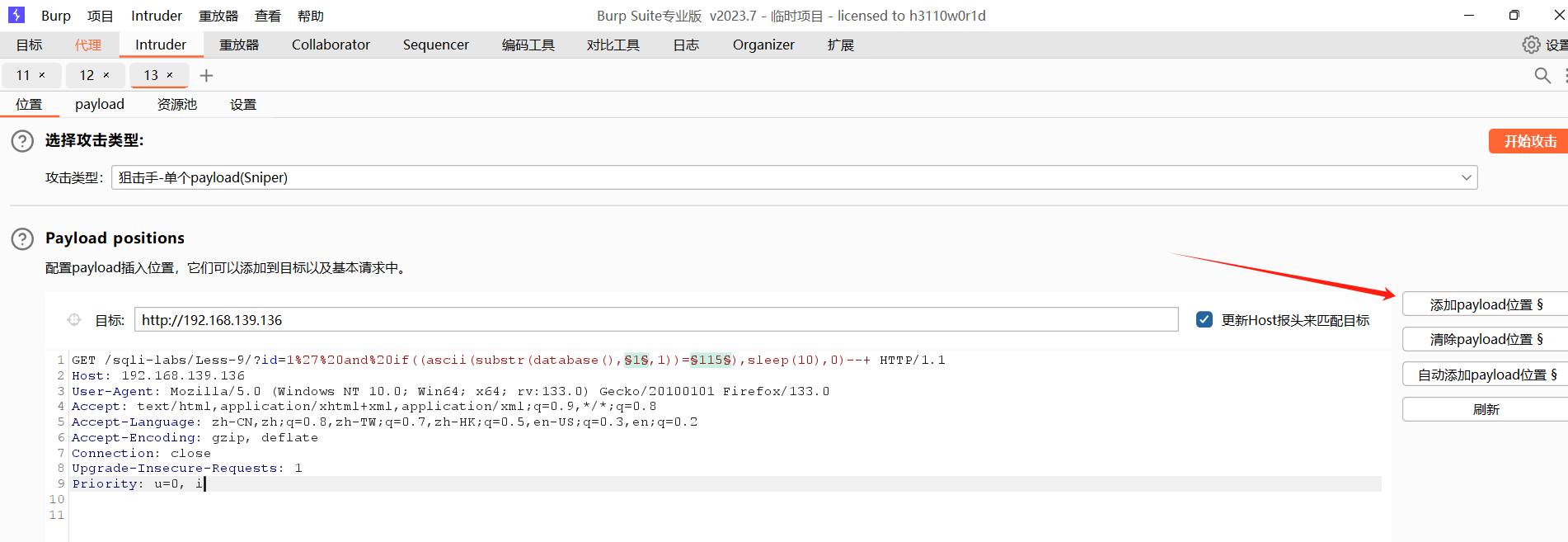Click the target crosshair icon

click(x=74, y=319)
